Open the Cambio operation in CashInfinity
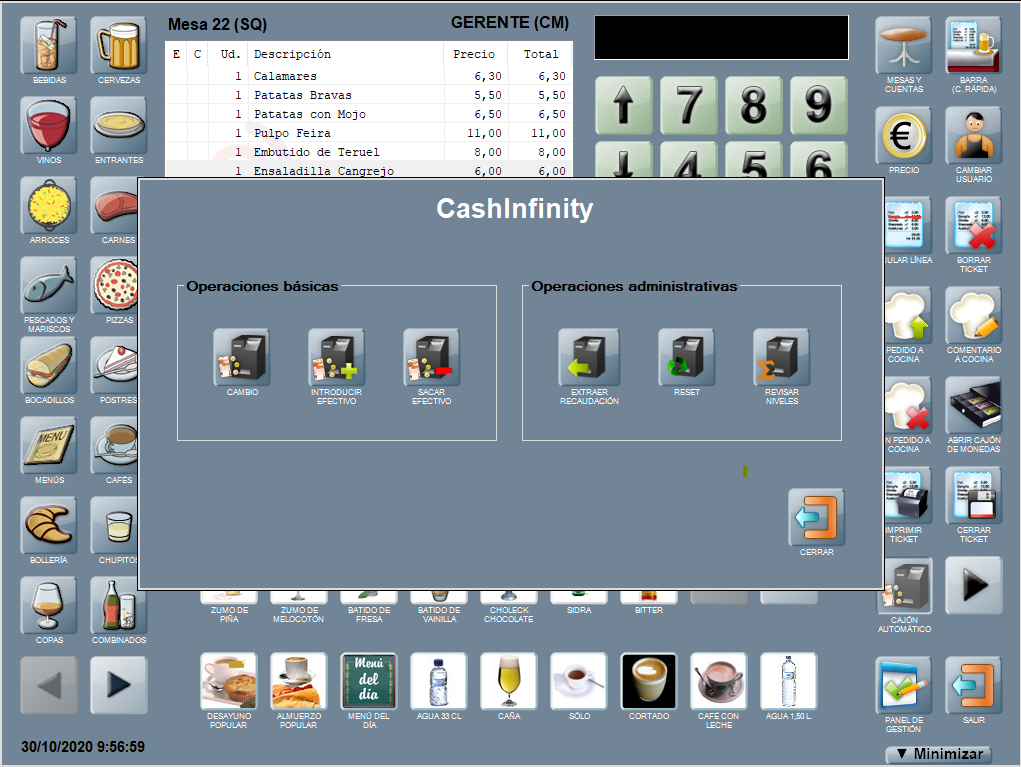 (242, 358)
